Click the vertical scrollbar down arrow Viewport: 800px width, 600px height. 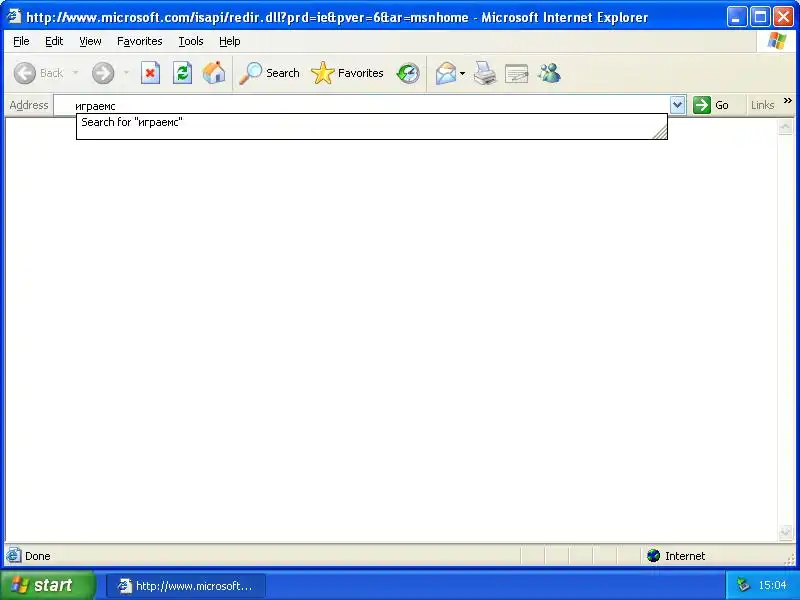point(785,532)
